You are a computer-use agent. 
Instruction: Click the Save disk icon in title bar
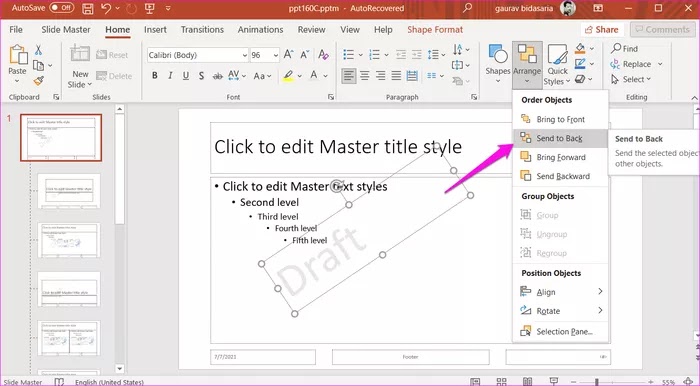tap(88, 8)
